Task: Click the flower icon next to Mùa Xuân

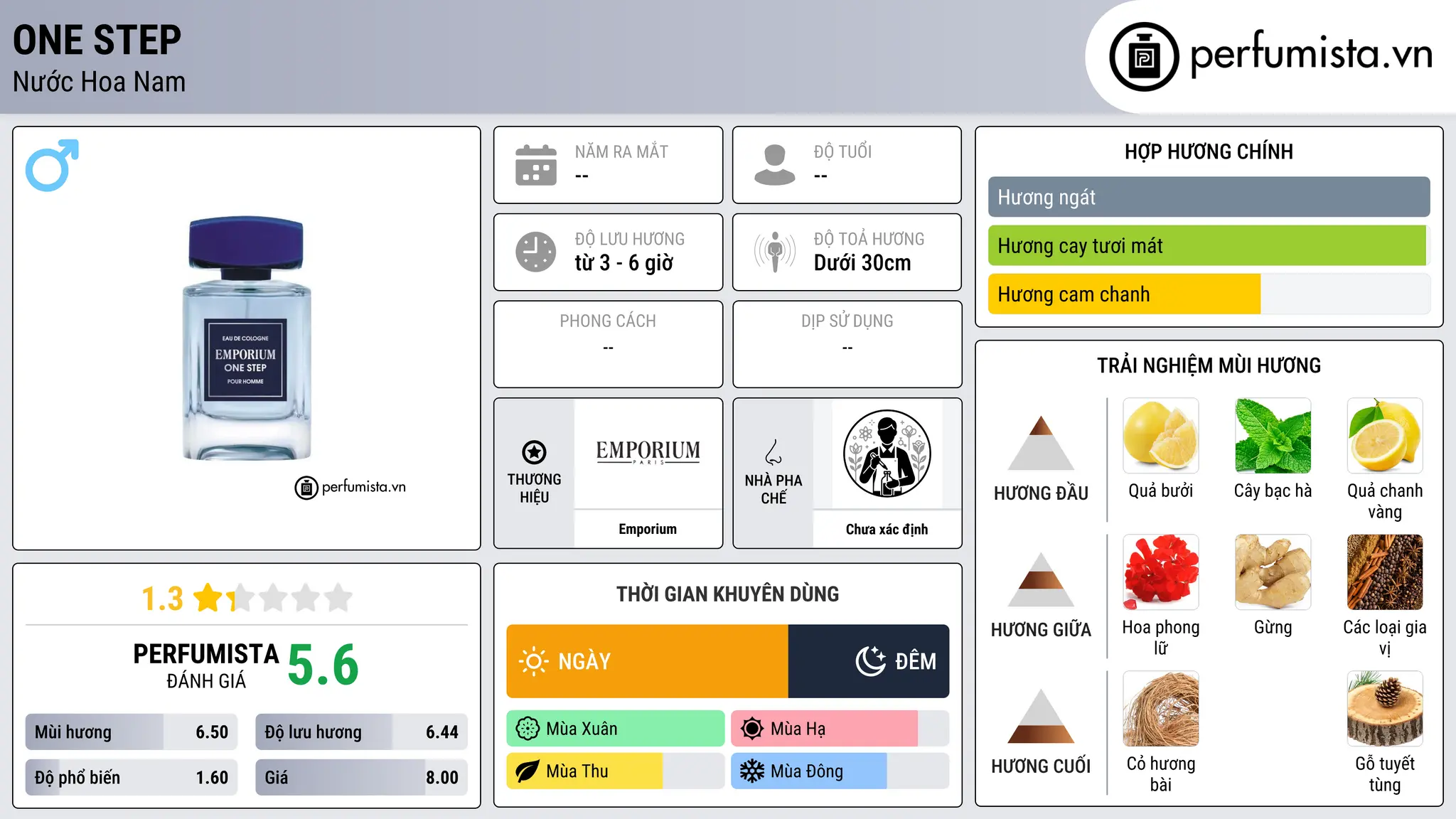Action: tap(528, 729)
